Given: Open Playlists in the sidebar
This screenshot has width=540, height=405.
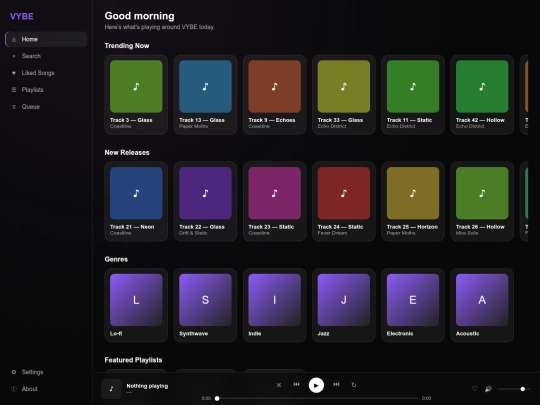Looking at the screenshot, I should pos(46,90).
